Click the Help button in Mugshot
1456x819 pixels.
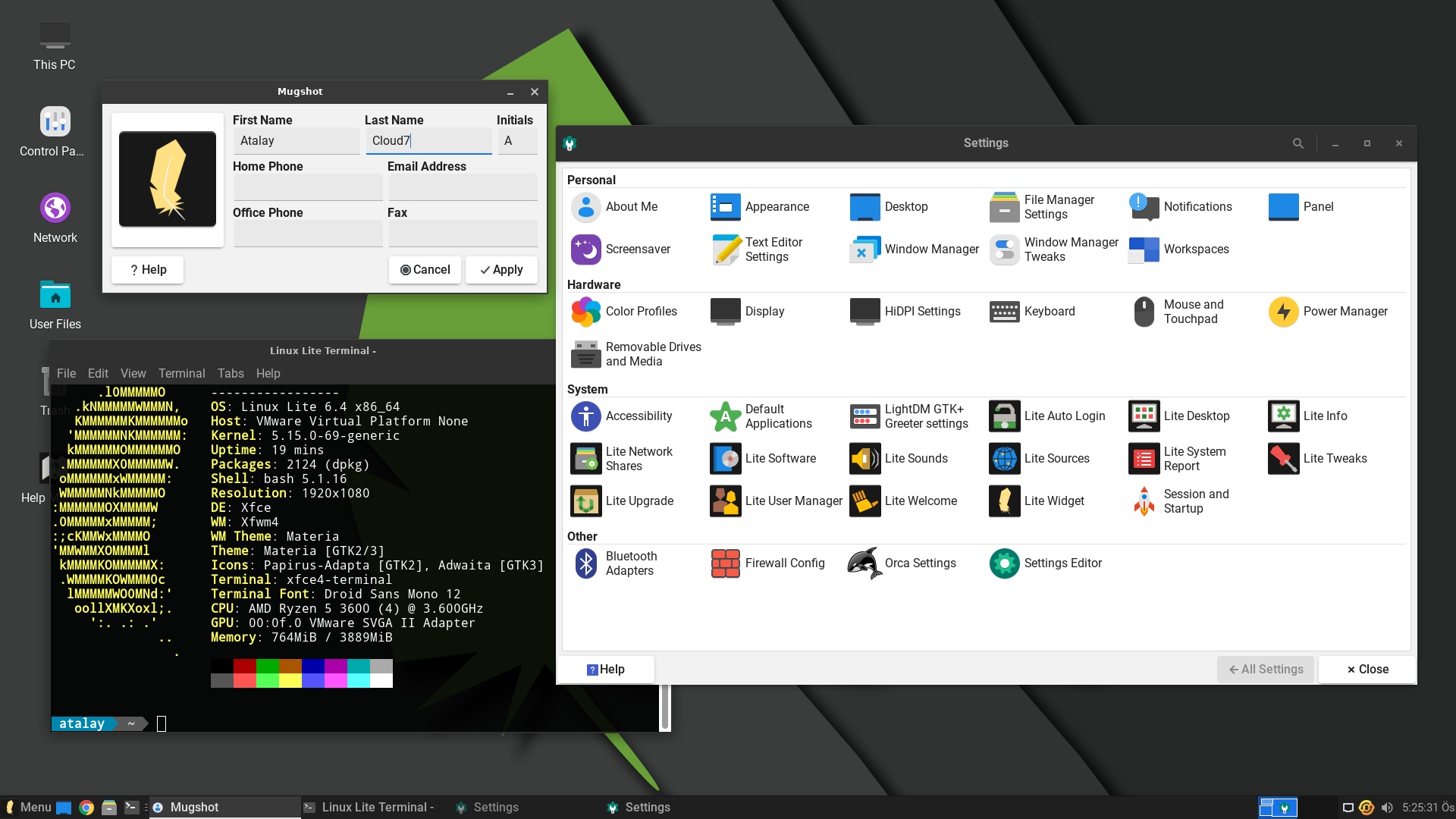coord(147,270)
